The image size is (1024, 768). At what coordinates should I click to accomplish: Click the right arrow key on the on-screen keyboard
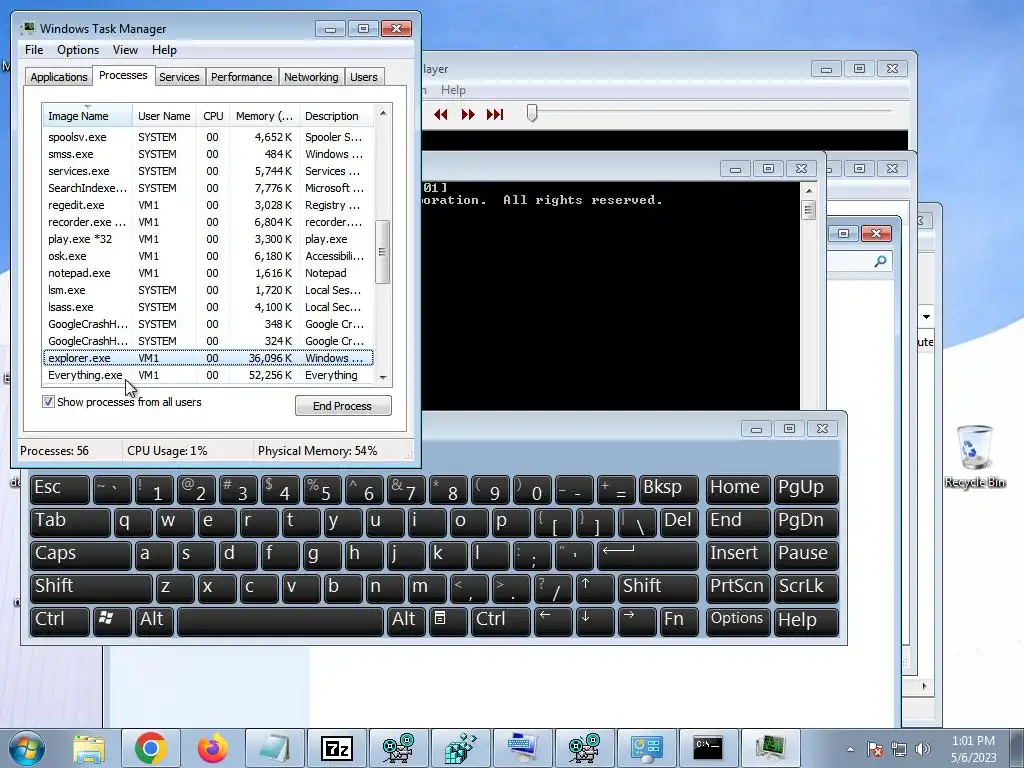pos(637,620)
